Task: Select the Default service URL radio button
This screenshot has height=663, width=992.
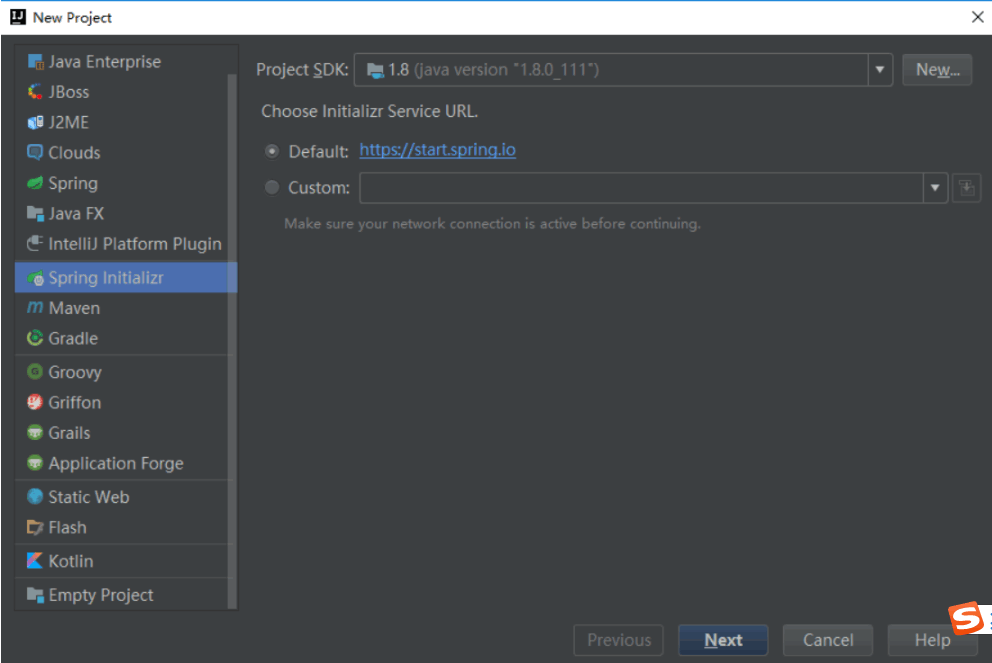Action: tap(272, 151)
